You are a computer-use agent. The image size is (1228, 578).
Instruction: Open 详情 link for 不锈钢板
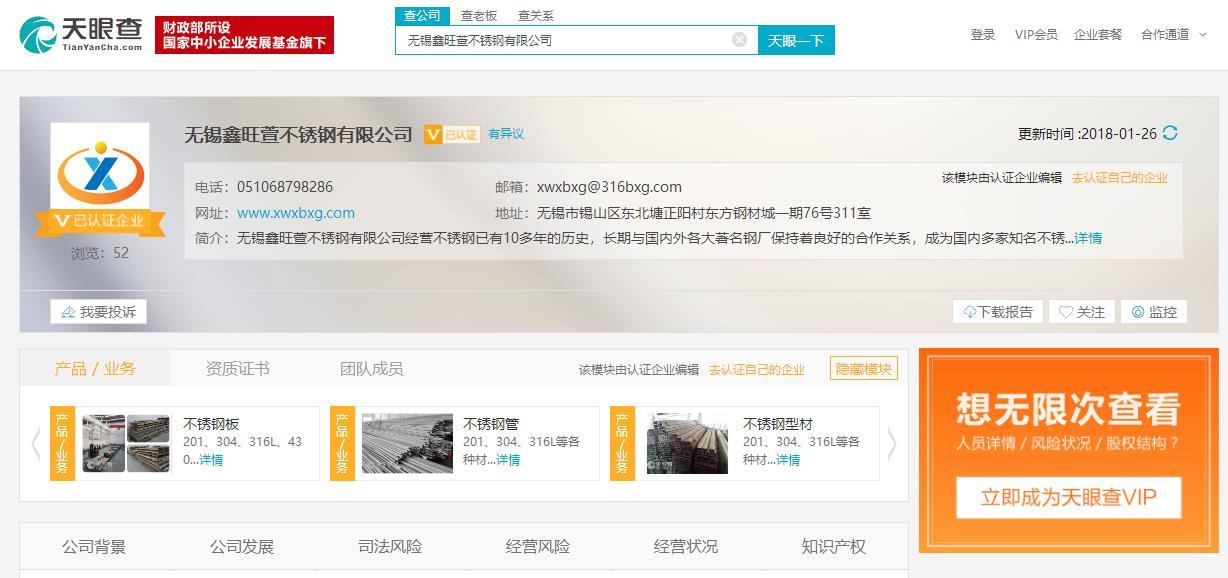pos(211,460)
